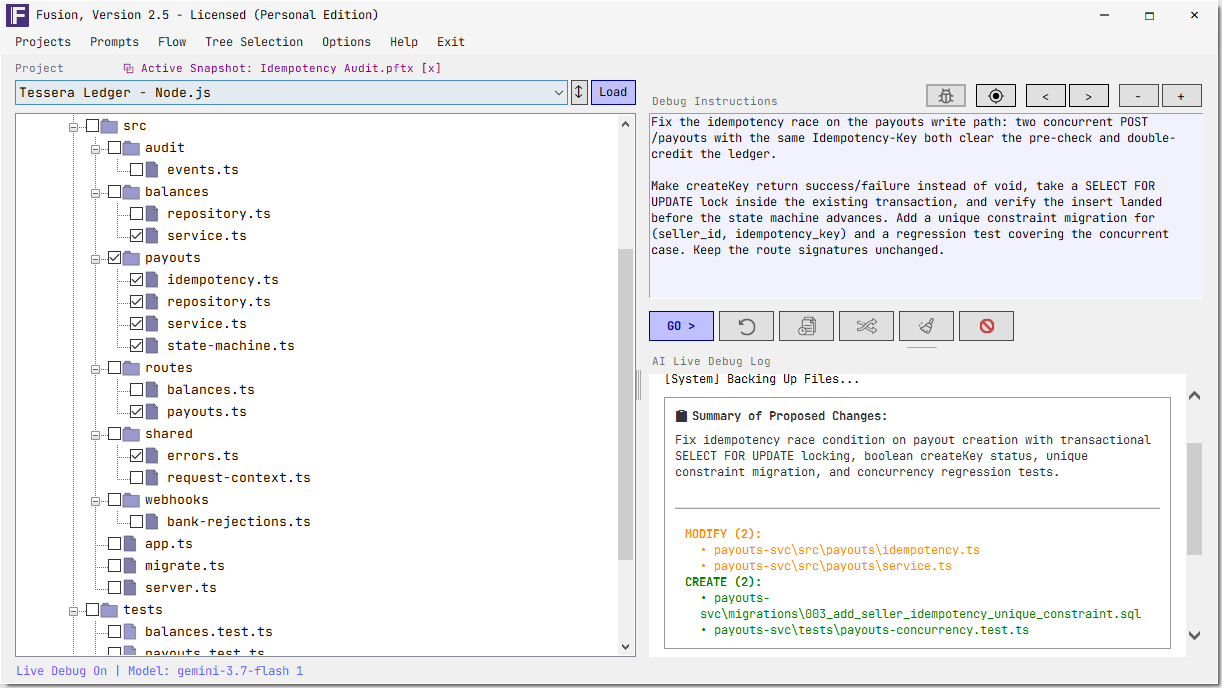Image resolution: width=1222 pixels, height=688 pixels.
Task: Click the folder icon of webhooks
Action: [x=131, y=500]
